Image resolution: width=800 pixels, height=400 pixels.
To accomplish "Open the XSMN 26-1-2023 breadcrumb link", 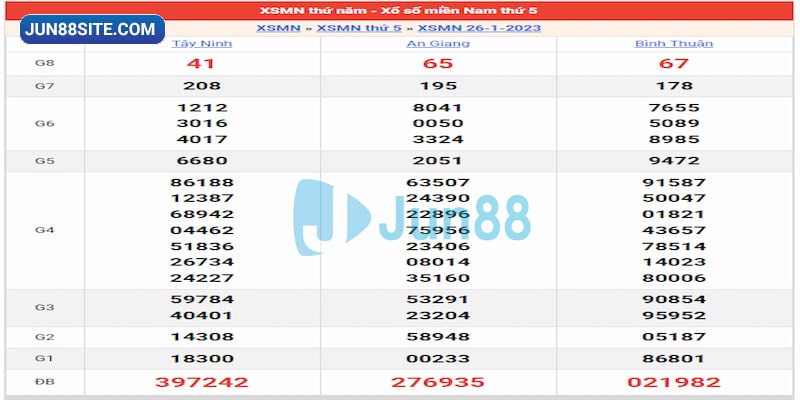I will 479,28.
